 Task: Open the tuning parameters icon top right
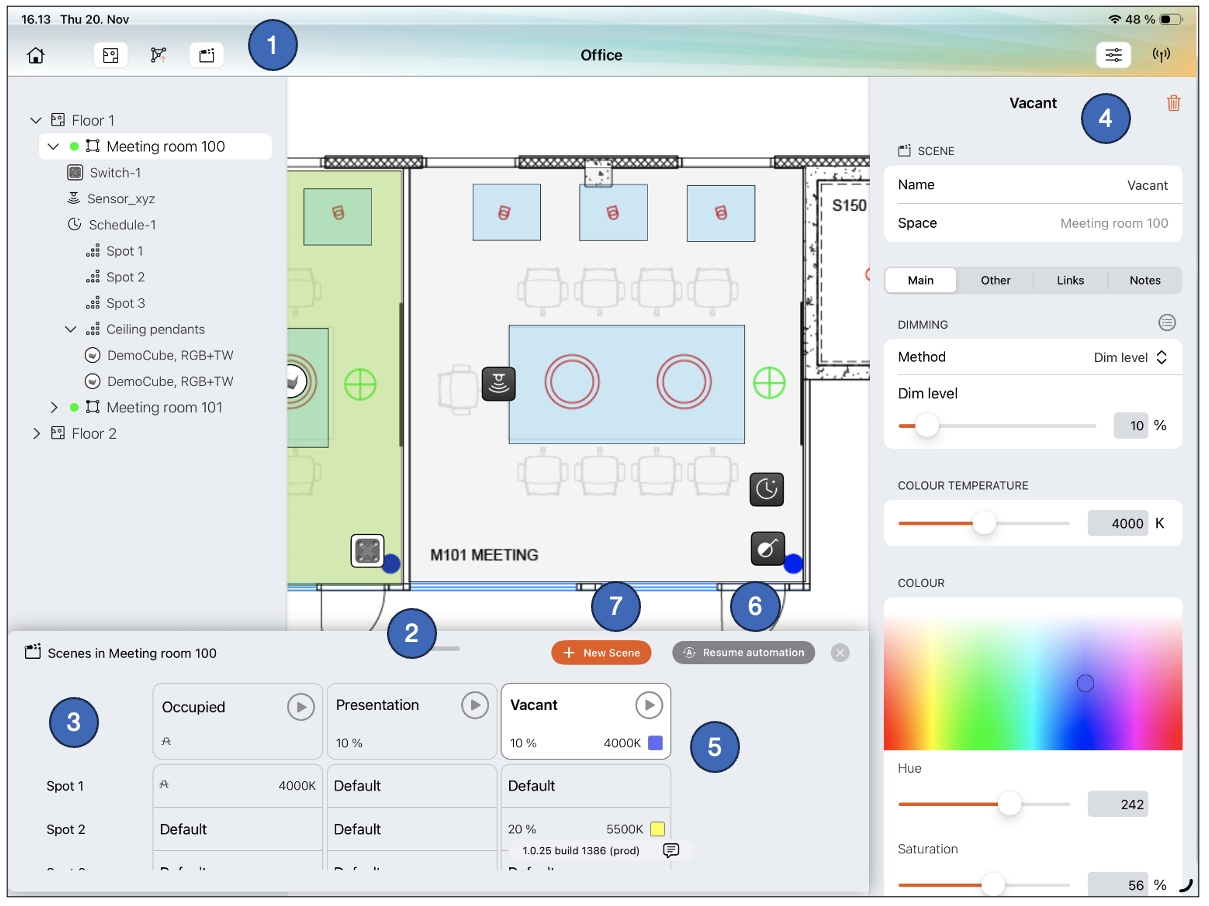(x=1113, y=55)
